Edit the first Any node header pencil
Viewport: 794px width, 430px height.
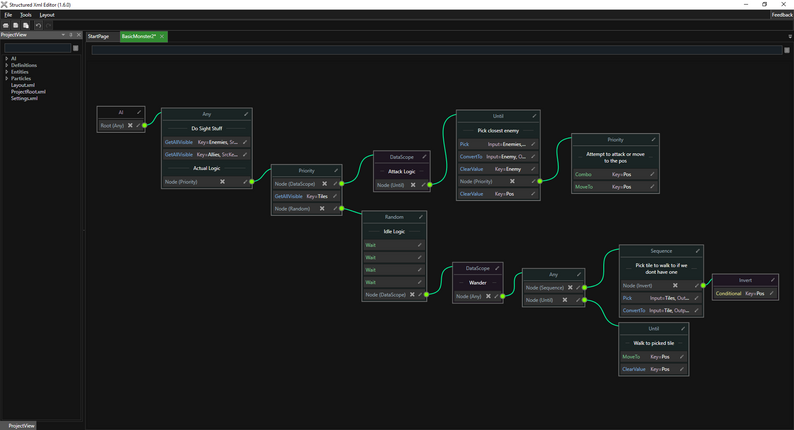pos(246,114)
